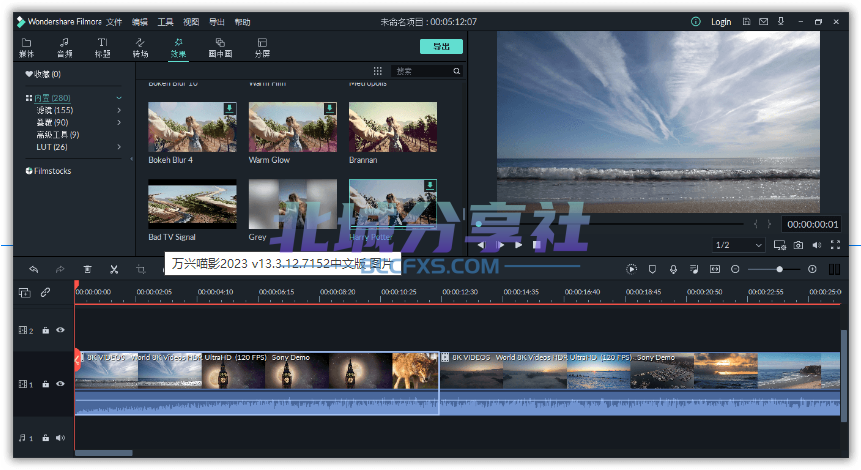Open the 标题 titles tab
Viewport: 861px width, 470px height.
coord(103,48)
